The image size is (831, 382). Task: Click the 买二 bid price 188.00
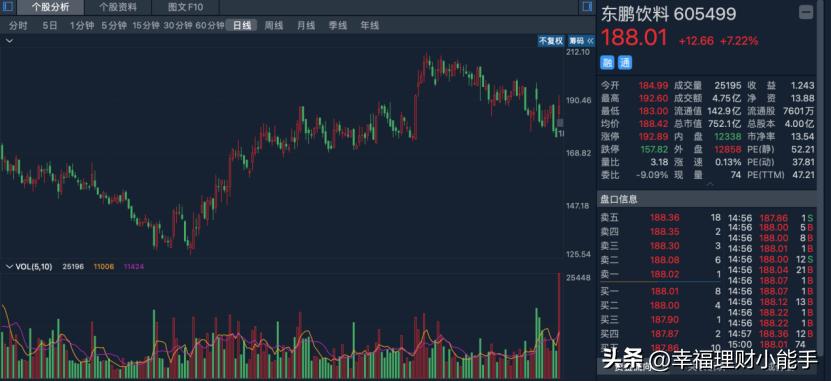[x=665, y=305]
